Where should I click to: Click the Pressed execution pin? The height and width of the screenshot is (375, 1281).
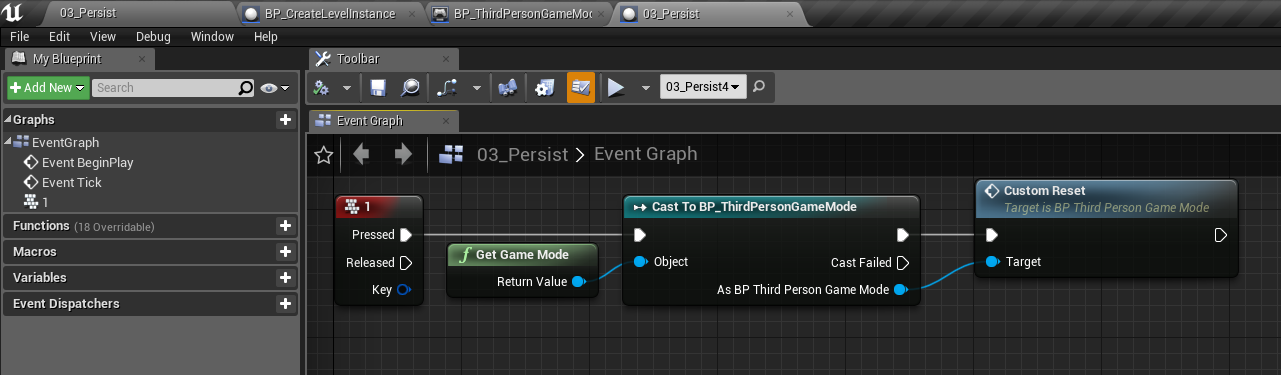405,236
